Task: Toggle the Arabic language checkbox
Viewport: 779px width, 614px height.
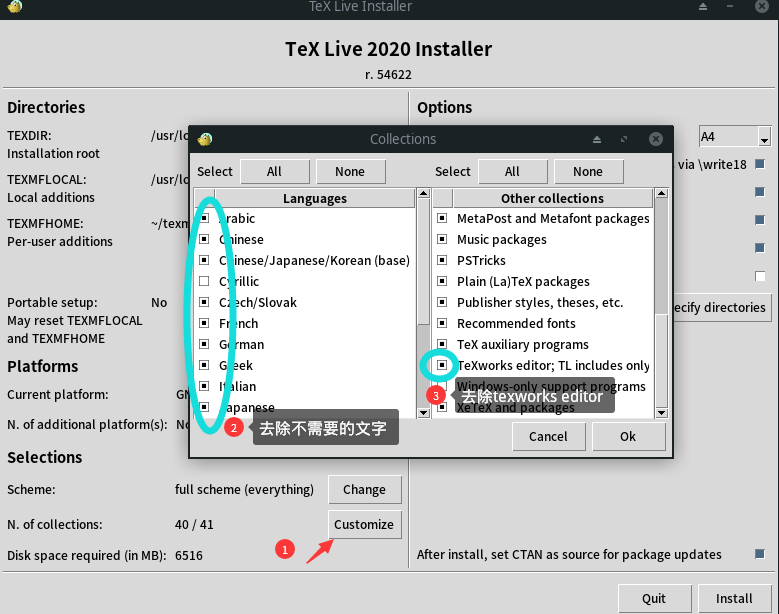Action: click(204, 219)
